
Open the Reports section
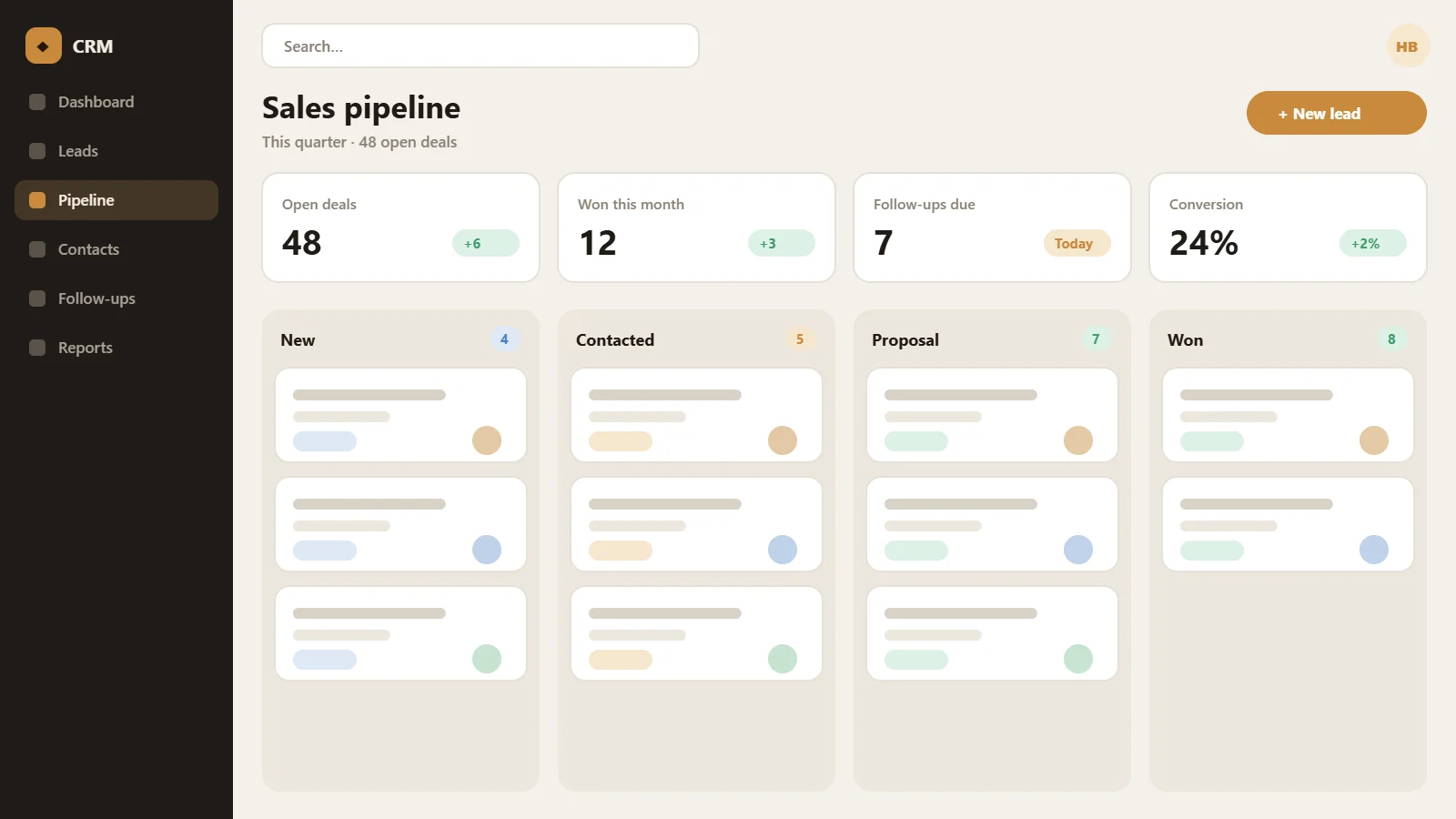[x=116, y=348]
